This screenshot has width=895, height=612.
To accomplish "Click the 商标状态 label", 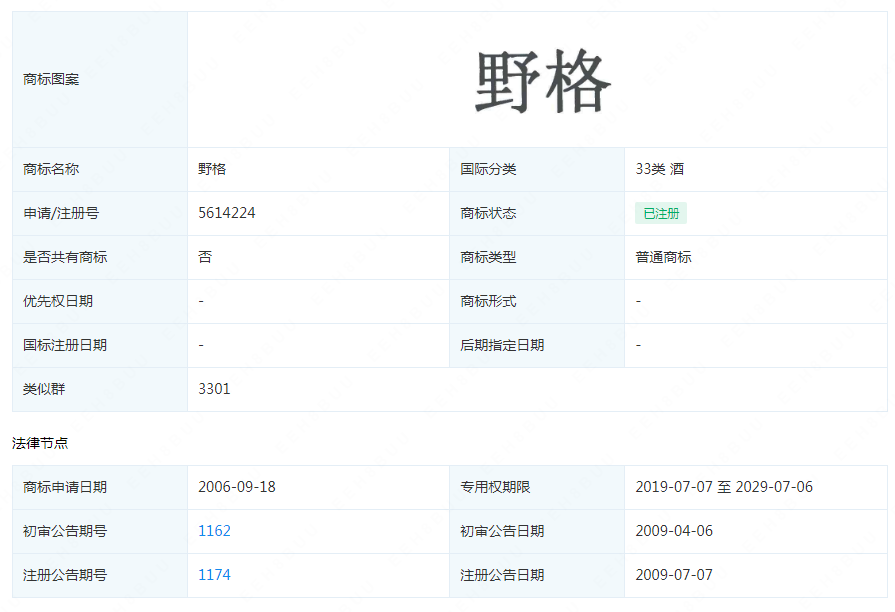I will pos(489,214).
